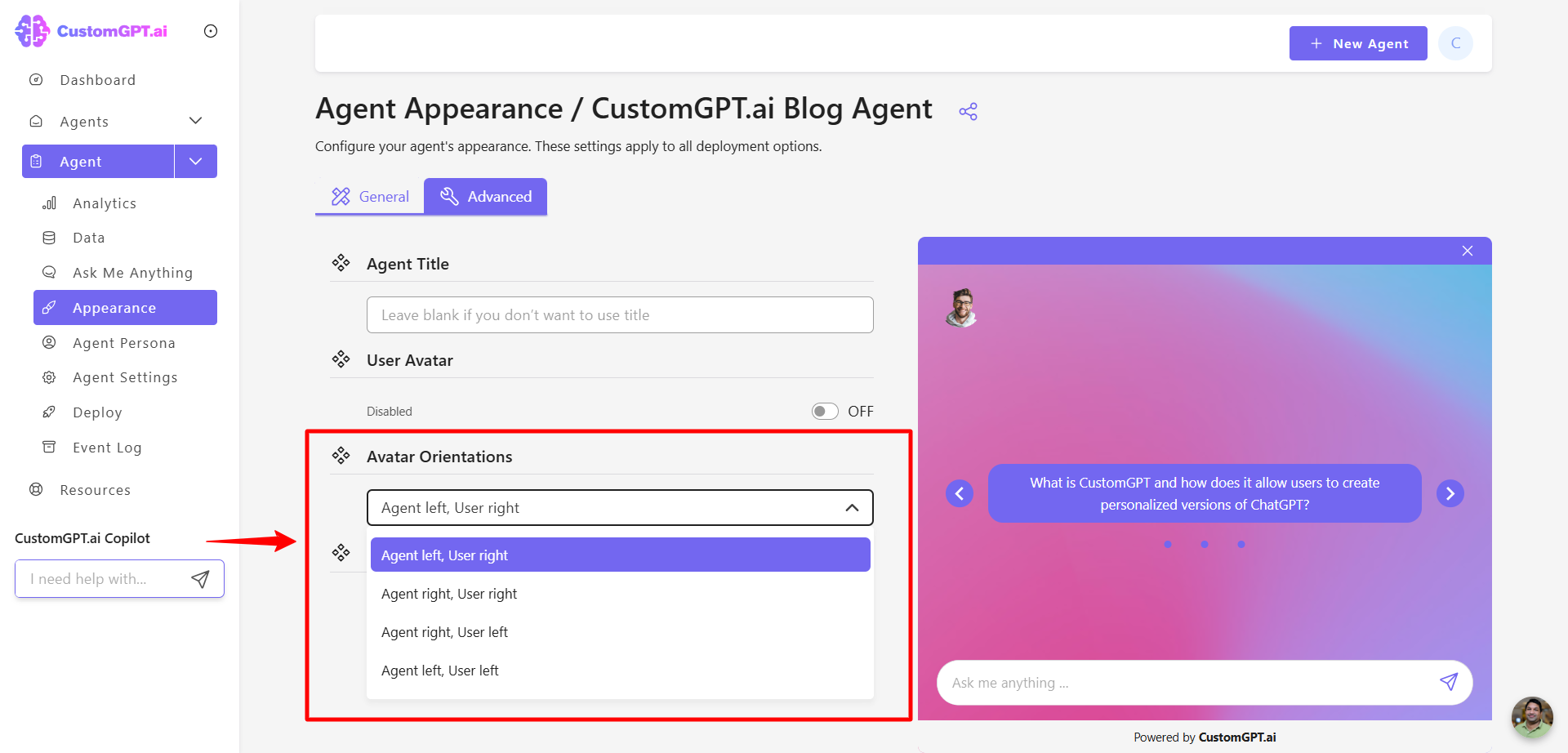Open the Resources page

pos(95,490)
